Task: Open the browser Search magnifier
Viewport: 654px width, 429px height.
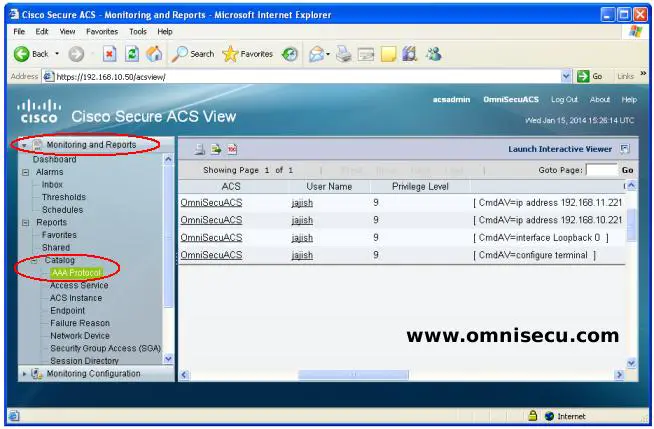Action: tap(180, 54)
